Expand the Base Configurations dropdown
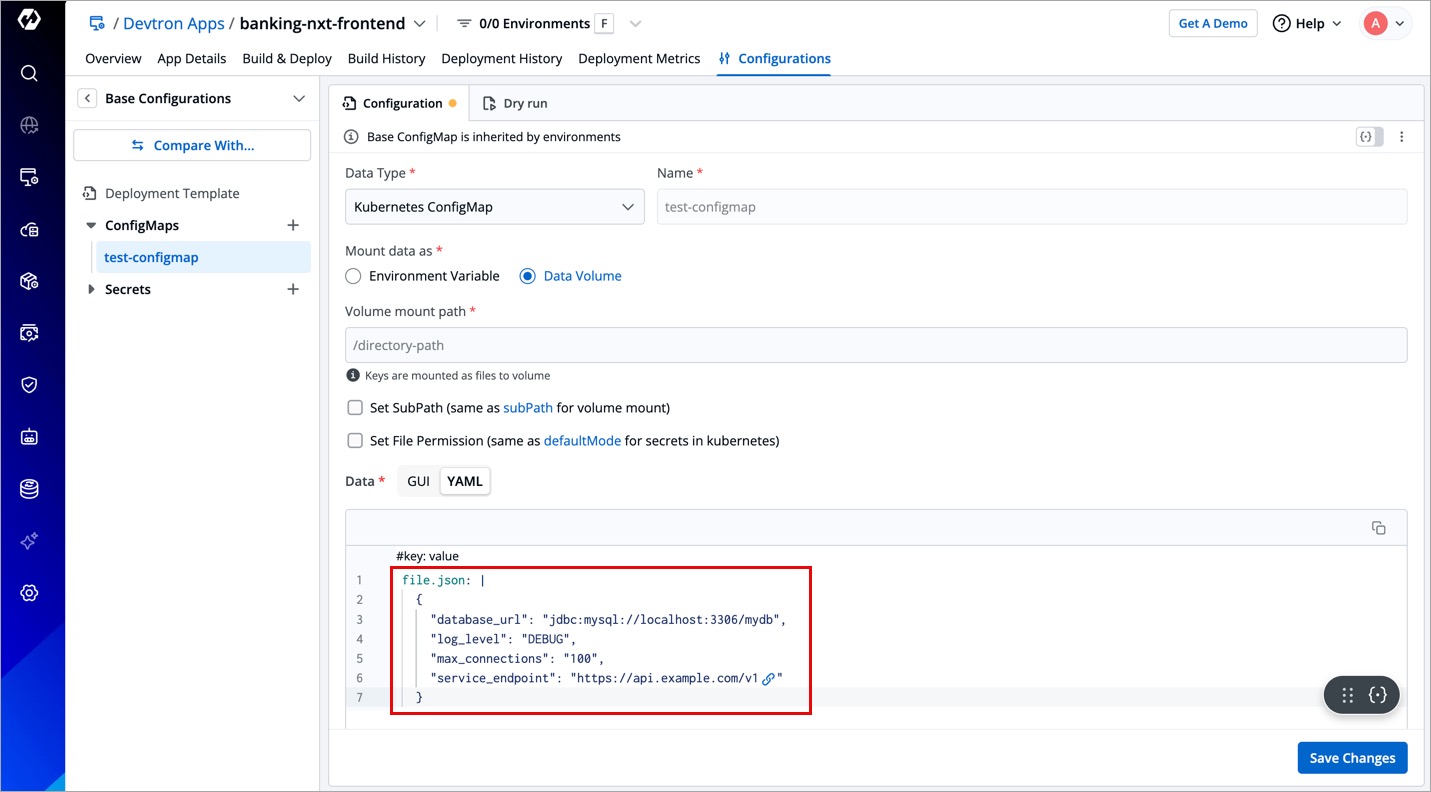The image size is (1431, 792). [x=298, y=98]
